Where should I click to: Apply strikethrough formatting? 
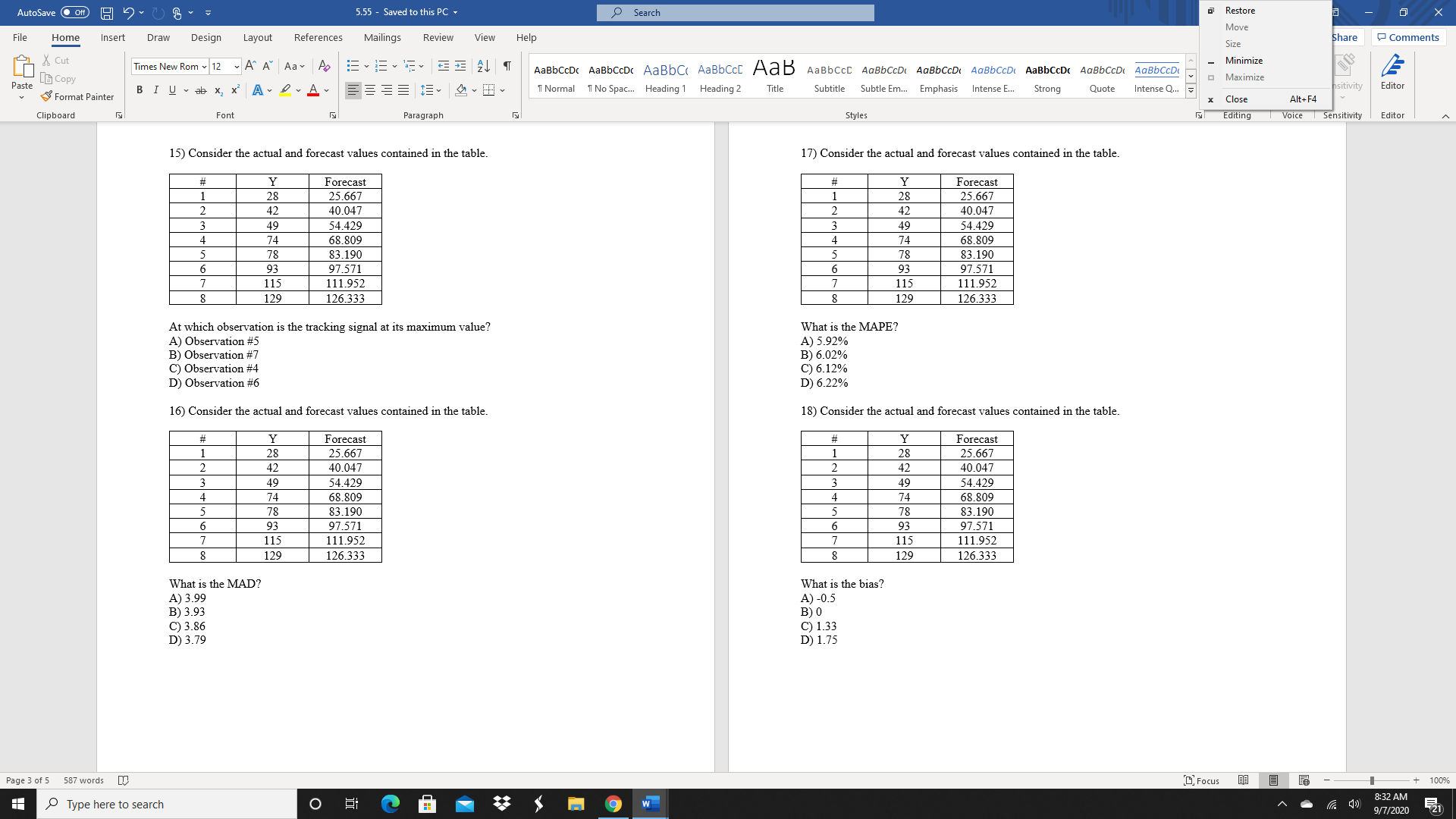(200, 90)
